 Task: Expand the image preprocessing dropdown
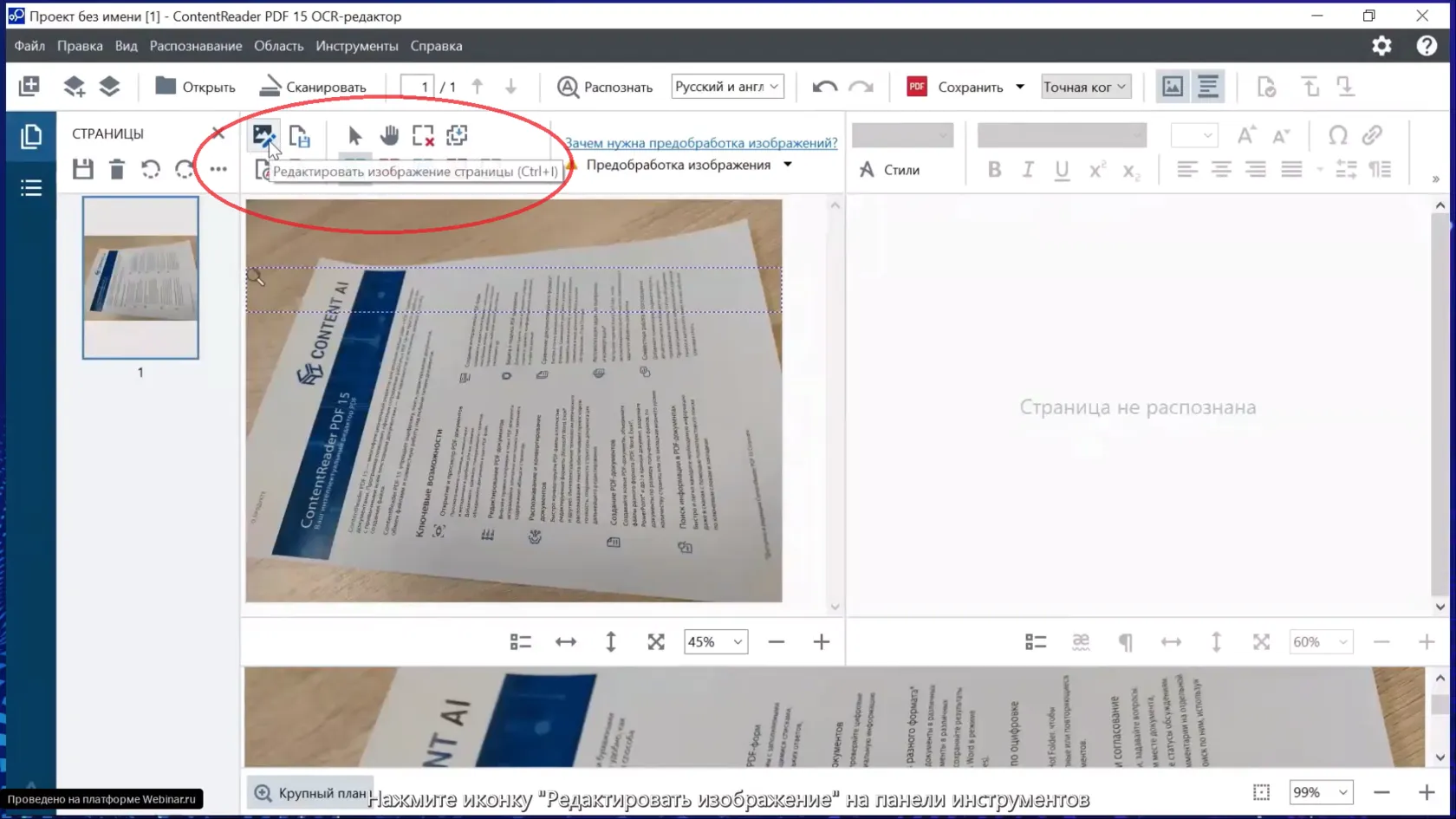[788, 165]
